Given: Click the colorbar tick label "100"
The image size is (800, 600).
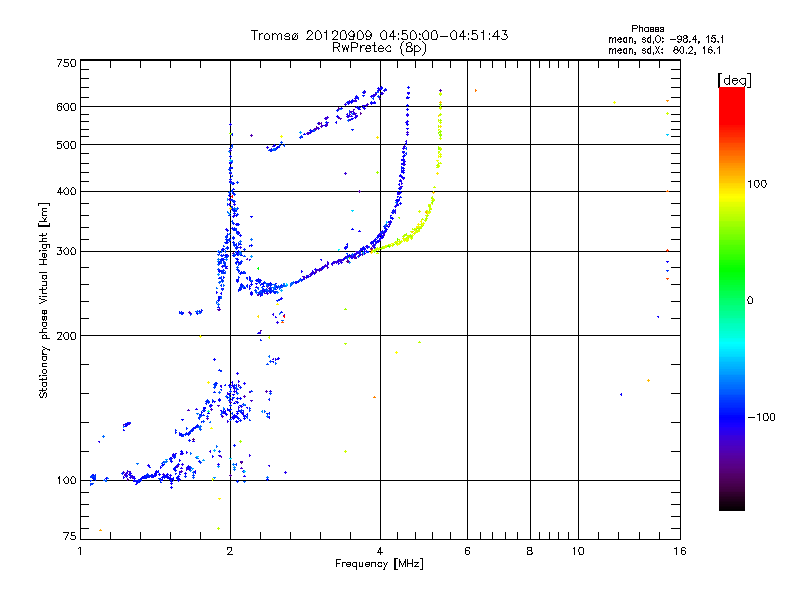Looking at the screenshot, I should tap(757, 184).
